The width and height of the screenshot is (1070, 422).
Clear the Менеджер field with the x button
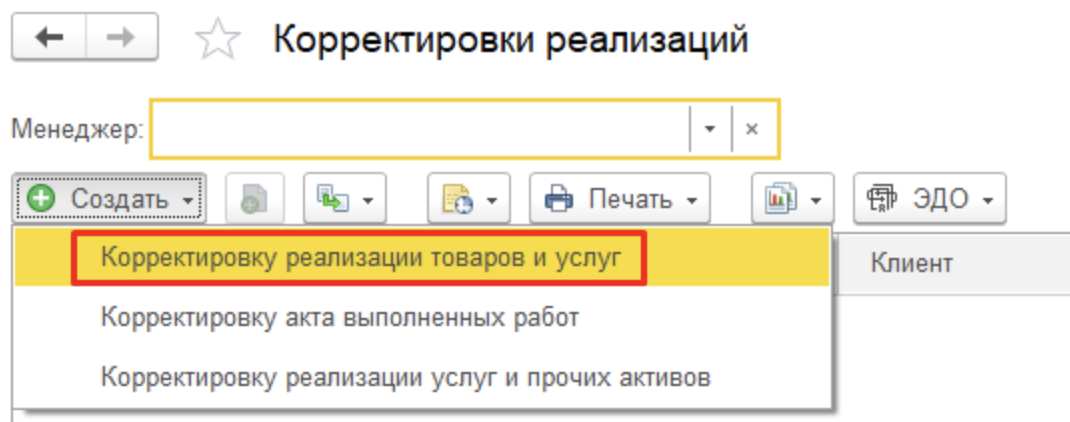click(x=753, y=129)
